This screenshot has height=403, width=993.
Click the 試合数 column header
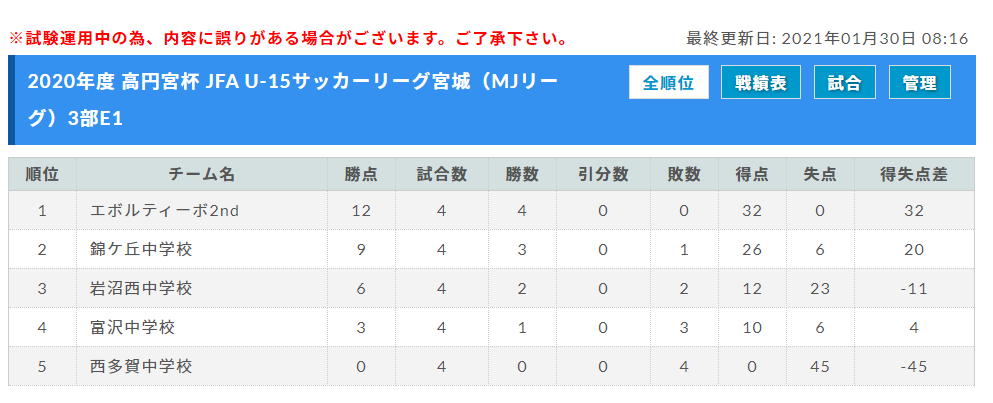pos(442,175)
